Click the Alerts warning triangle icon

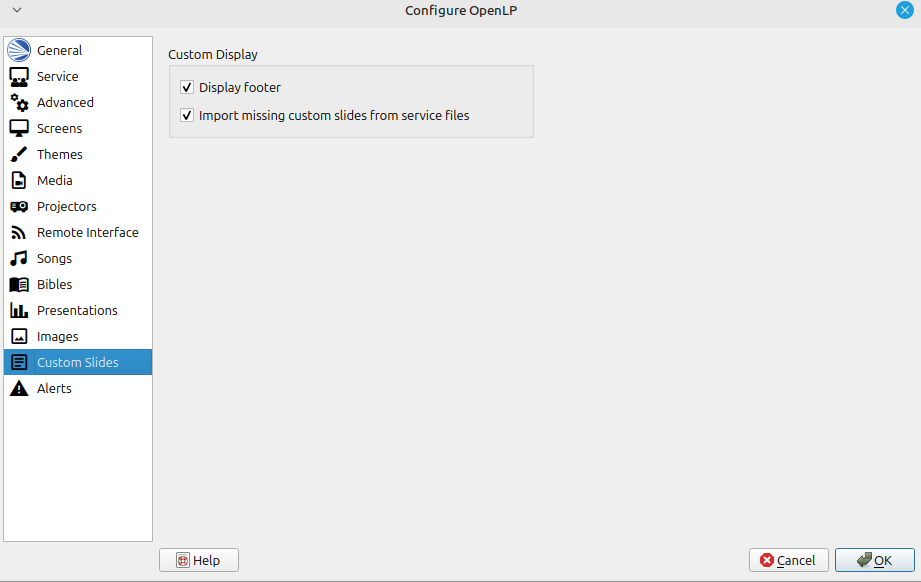click(x=19, y=389)
